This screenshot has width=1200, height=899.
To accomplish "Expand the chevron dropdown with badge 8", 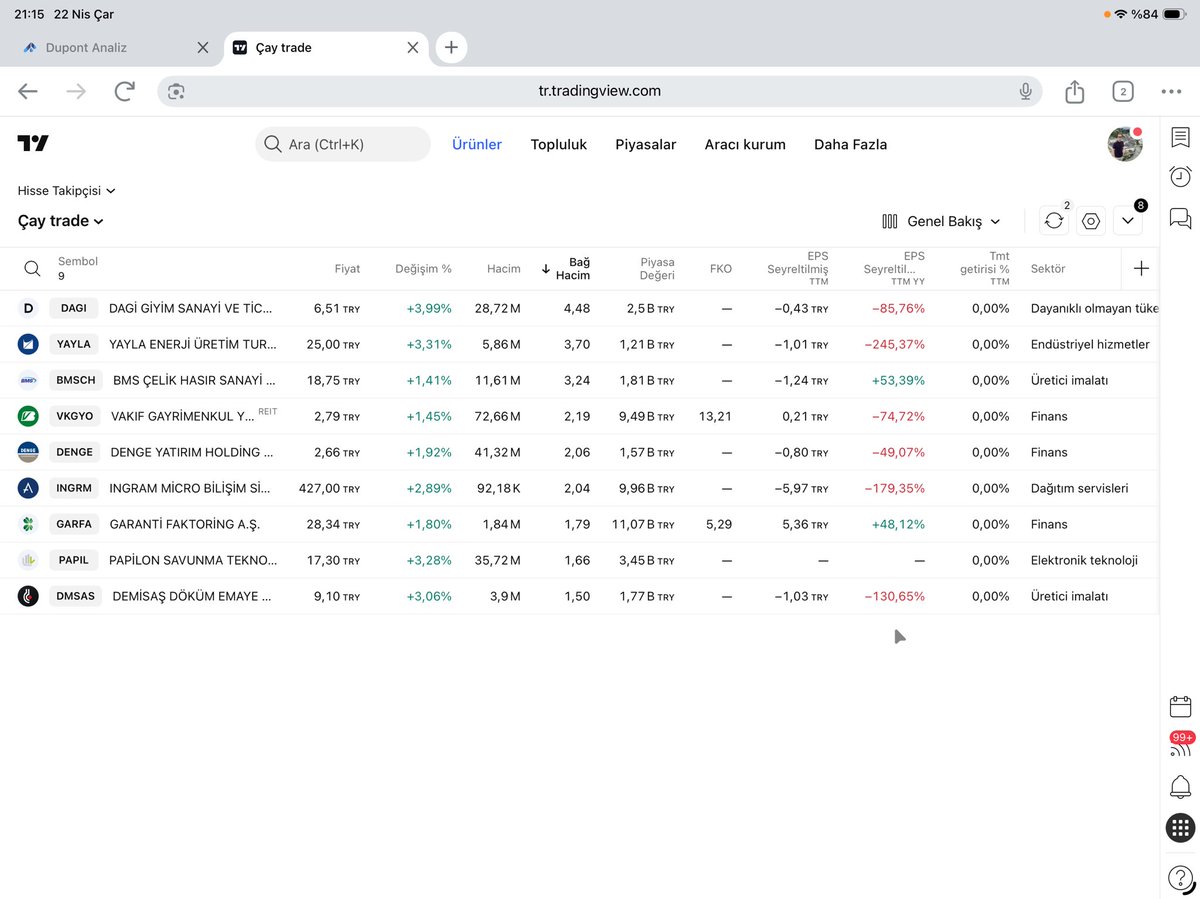I will tap(1128, 221).
